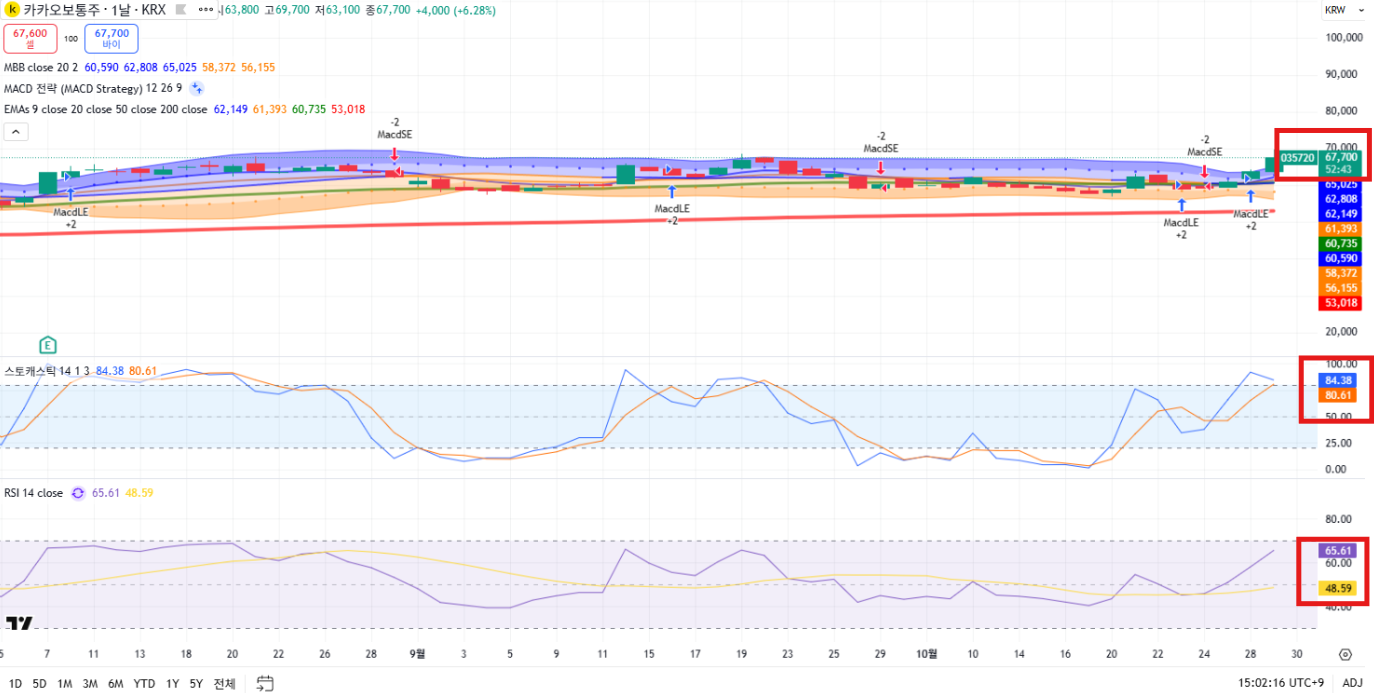
Task: Click the 100 quantity between sell and buy
Action: coord(71,39)
